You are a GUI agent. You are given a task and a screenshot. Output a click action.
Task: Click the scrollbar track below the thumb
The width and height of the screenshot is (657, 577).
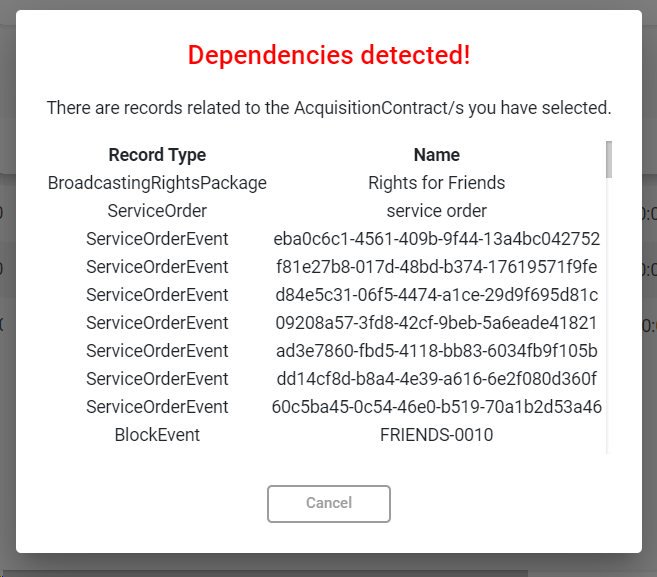pyautogui.click(x=608, y=320)
